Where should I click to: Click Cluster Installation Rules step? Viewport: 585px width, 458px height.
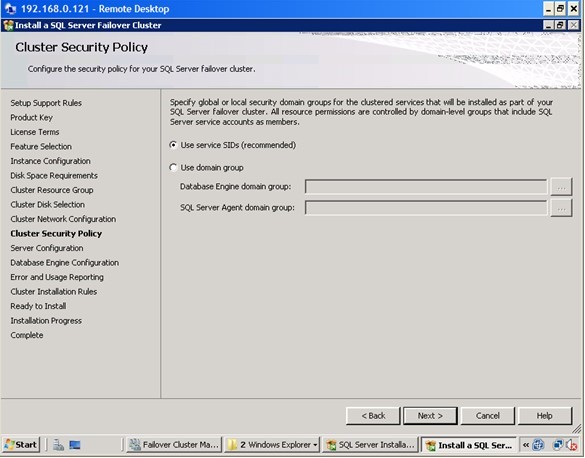[54, 292]
